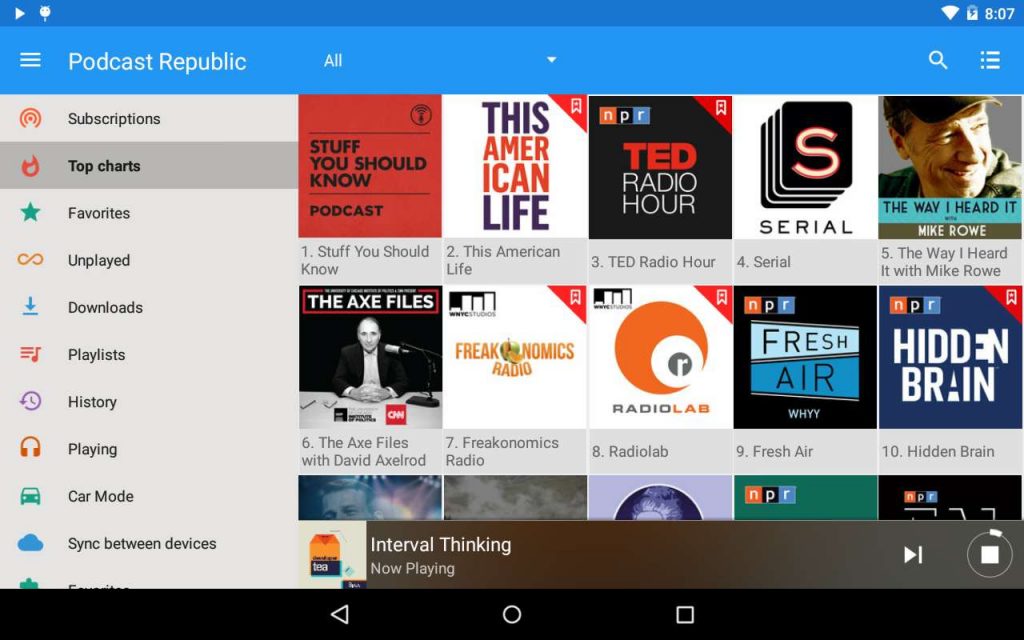Go to Favorites section
The image size is (1024, 640).
[149, 213]
